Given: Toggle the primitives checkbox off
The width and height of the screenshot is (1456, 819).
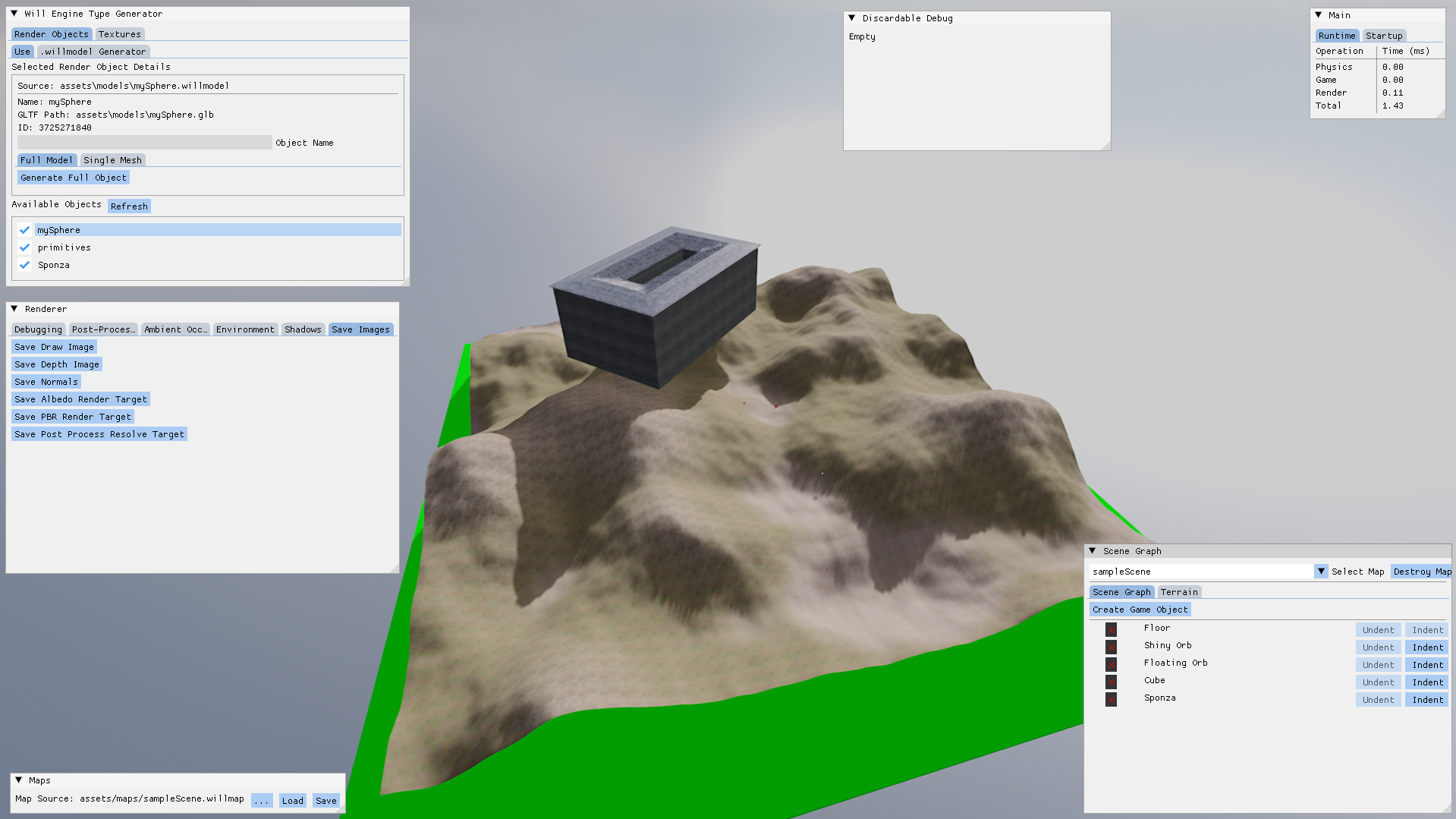Looking at the screenshot, I should (x=25, y=247).
